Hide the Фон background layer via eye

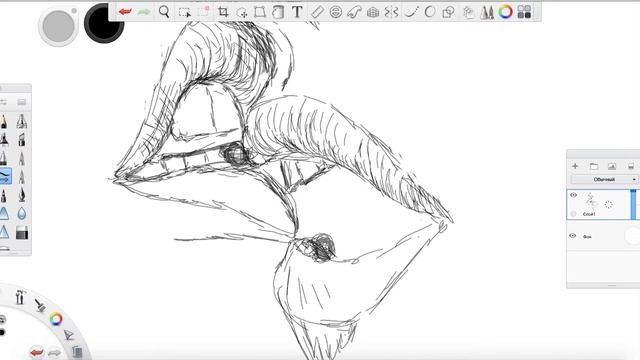pyautogui.click(x=573, y=236)
